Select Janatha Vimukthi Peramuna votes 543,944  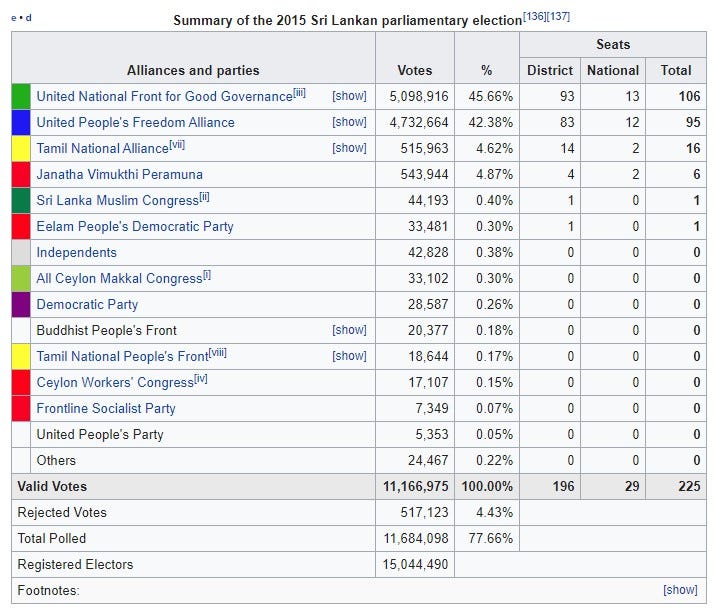coord(424,174)
